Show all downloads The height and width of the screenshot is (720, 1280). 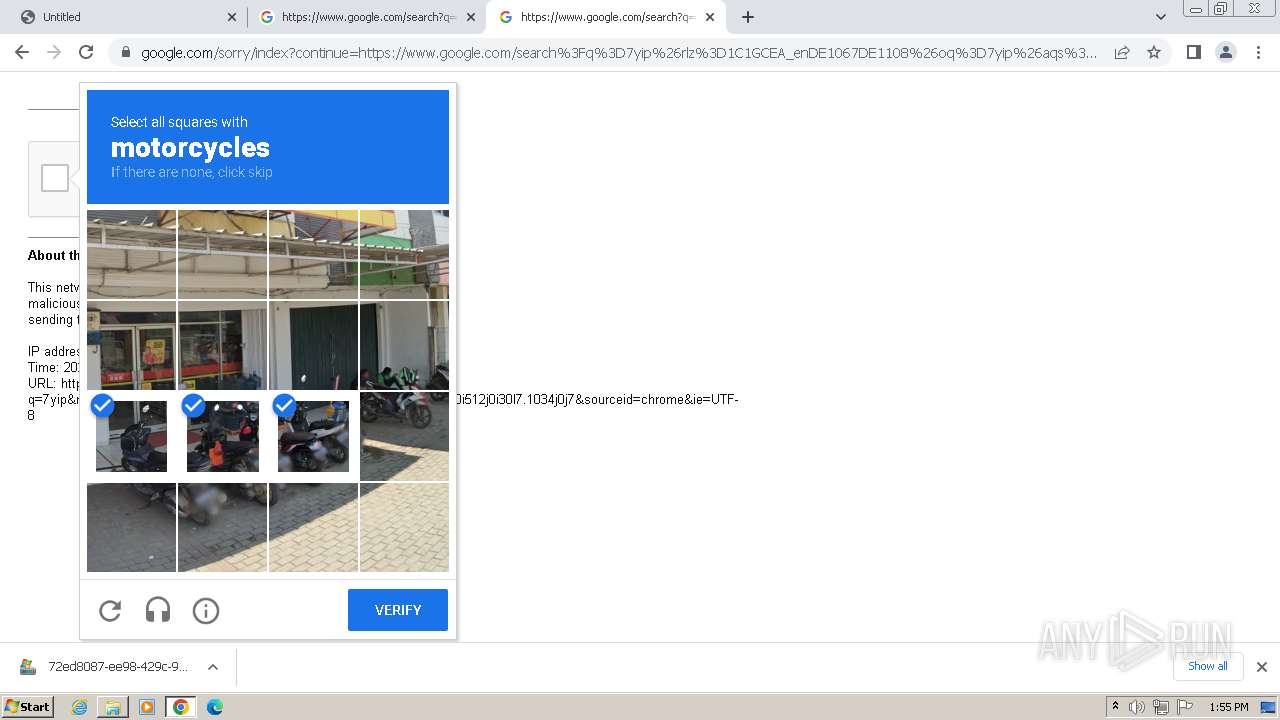click(x=1208, y=666)
